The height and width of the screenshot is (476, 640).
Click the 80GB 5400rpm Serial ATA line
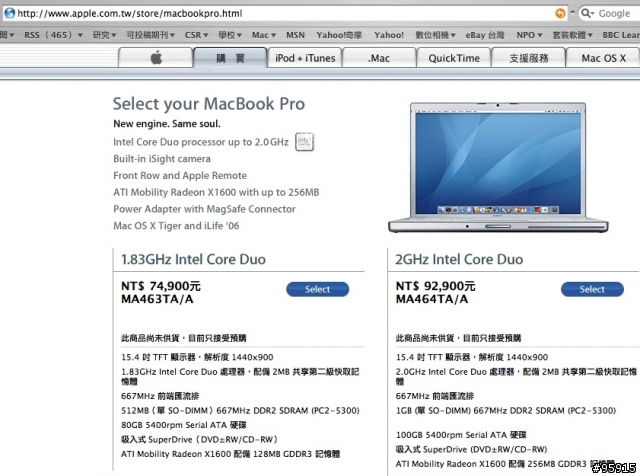pos(184,425)
